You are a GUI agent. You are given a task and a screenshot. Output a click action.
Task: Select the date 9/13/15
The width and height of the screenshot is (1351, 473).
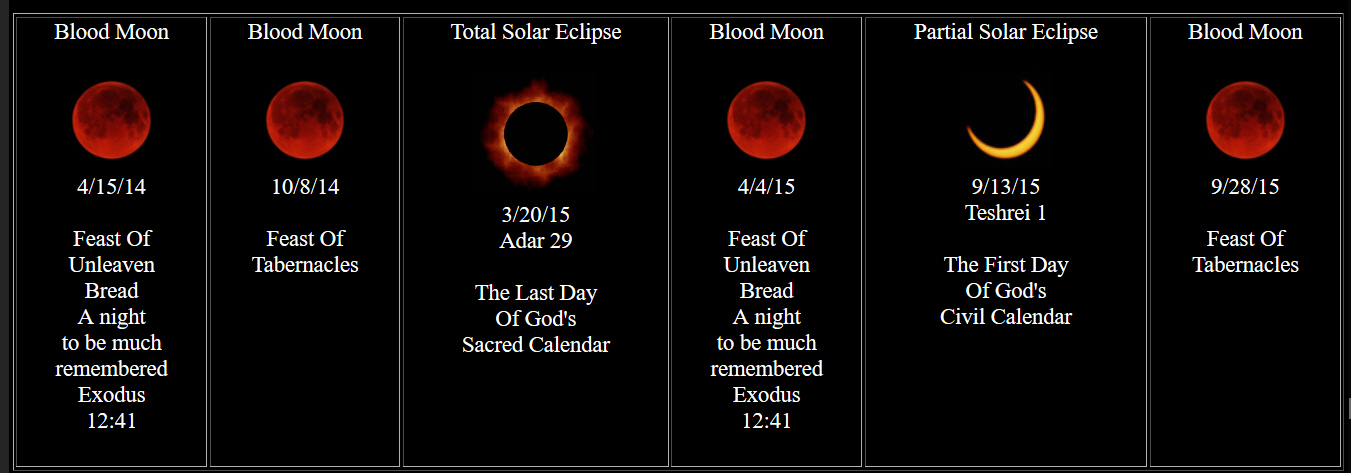click(1006, 187)
